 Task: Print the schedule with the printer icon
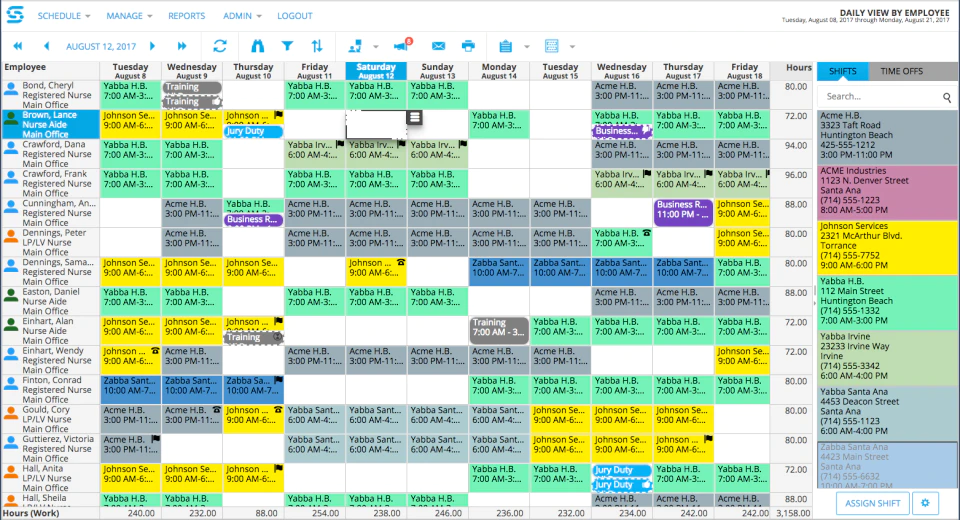(x=468, y=46)
